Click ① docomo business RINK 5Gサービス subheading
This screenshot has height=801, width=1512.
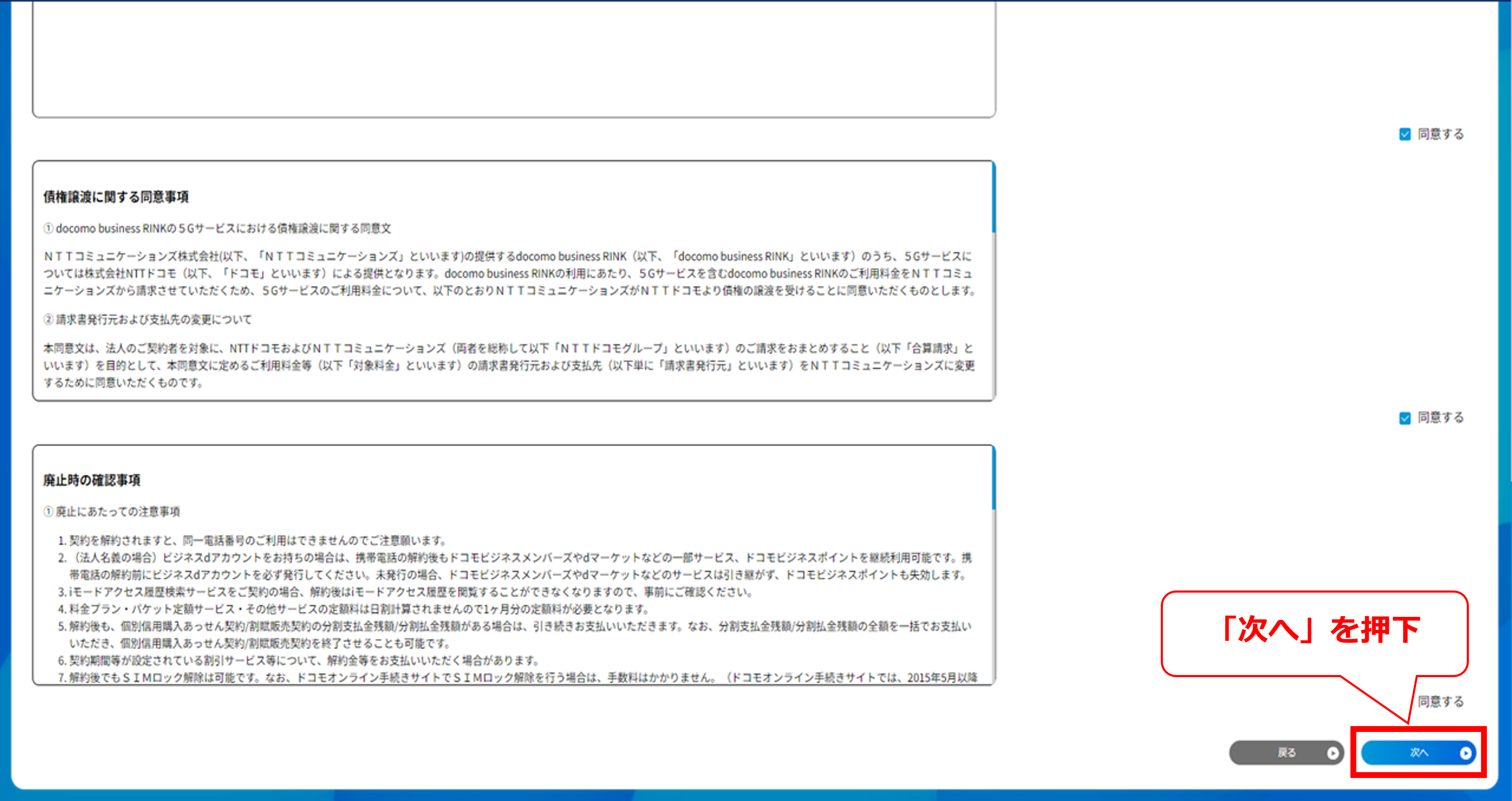point(217,228)
